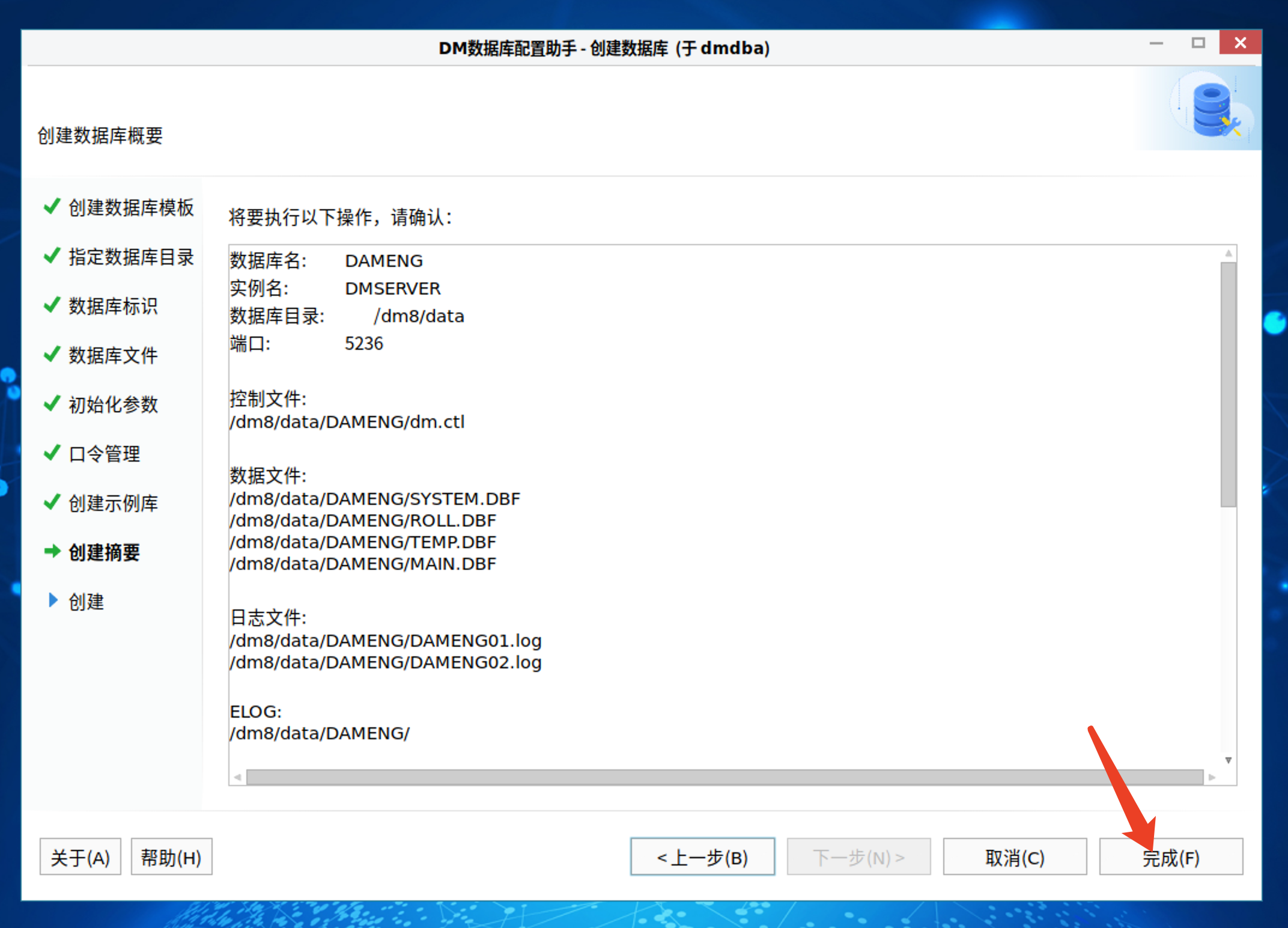Click the checkmark beside 初始化参数 step
Viewport: 1288px width, 928px height.
pyautogui.click(x=51, y=404)
